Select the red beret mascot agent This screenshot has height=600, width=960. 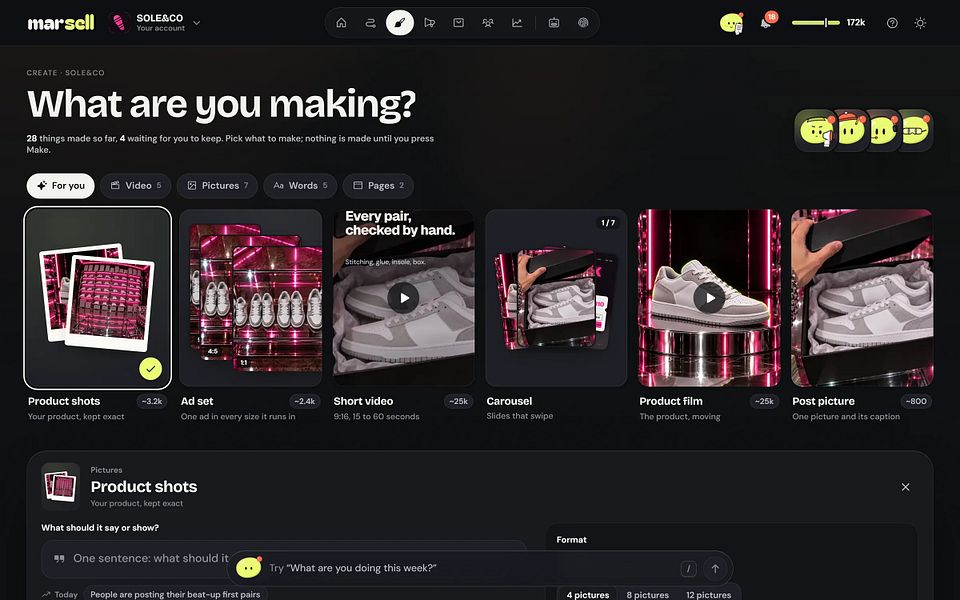[850, 130]
